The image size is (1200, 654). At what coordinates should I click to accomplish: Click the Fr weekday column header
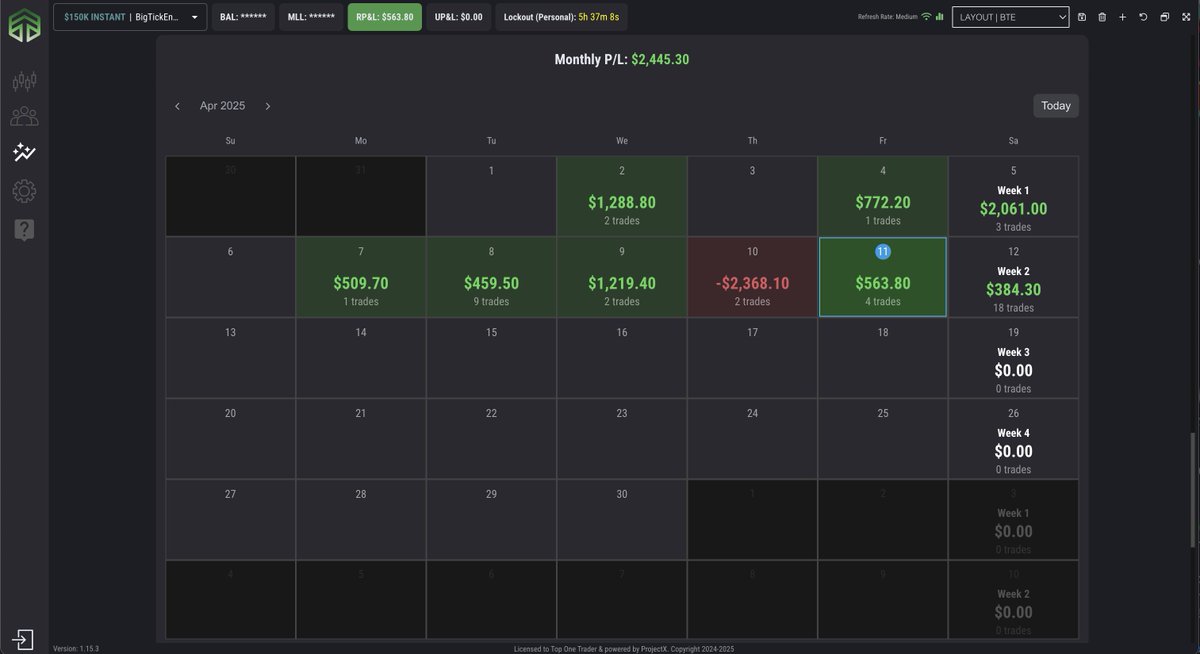(883, 141)
